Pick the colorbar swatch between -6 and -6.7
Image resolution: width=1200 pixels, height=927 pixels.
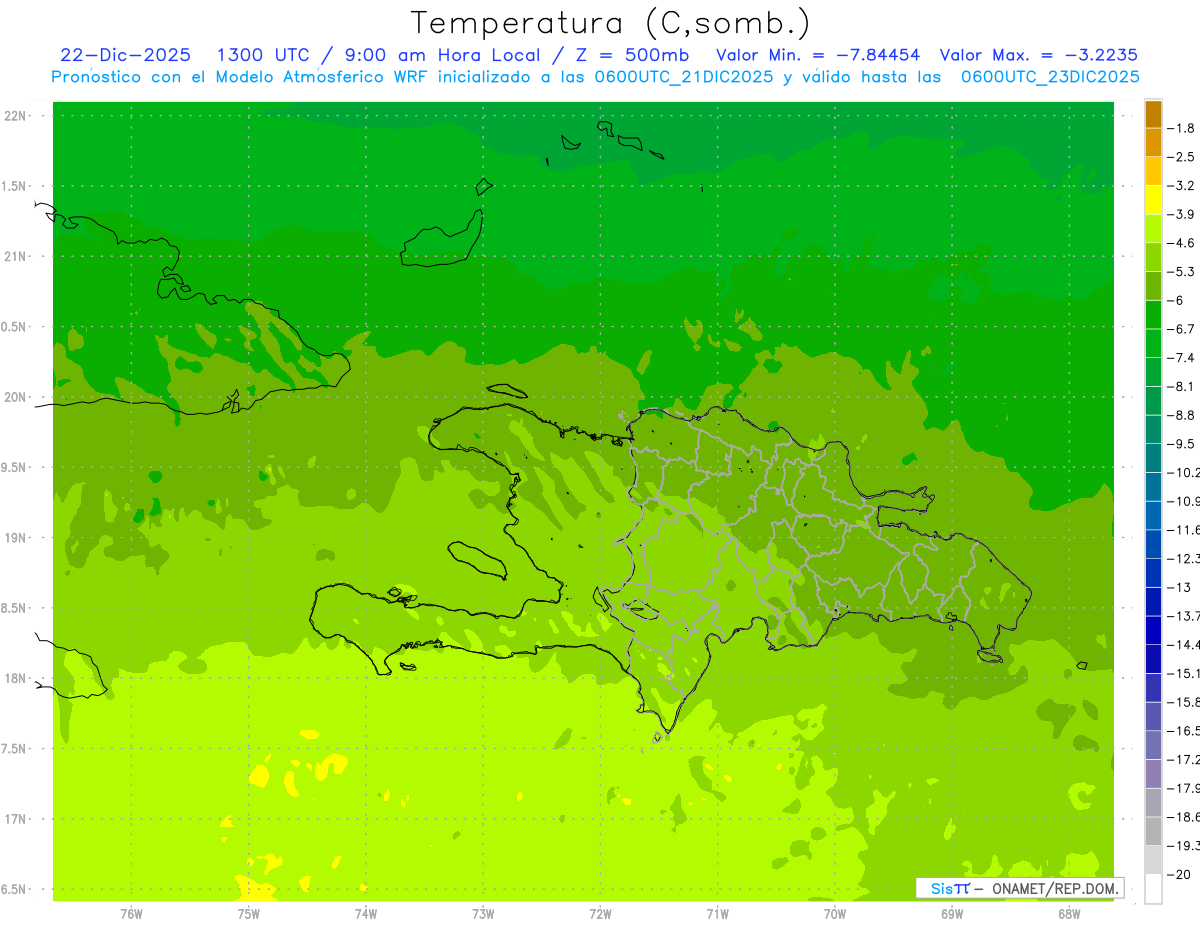[x=1153, y=316]
